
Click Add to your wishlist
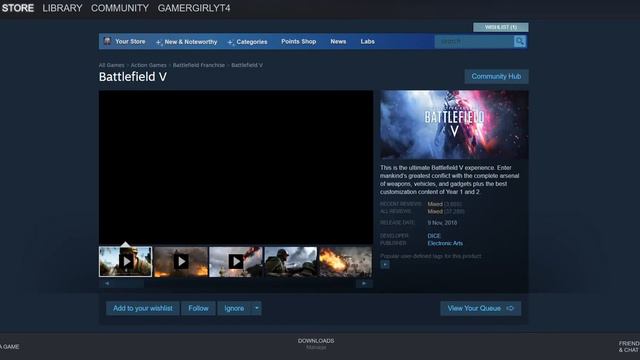143,308
